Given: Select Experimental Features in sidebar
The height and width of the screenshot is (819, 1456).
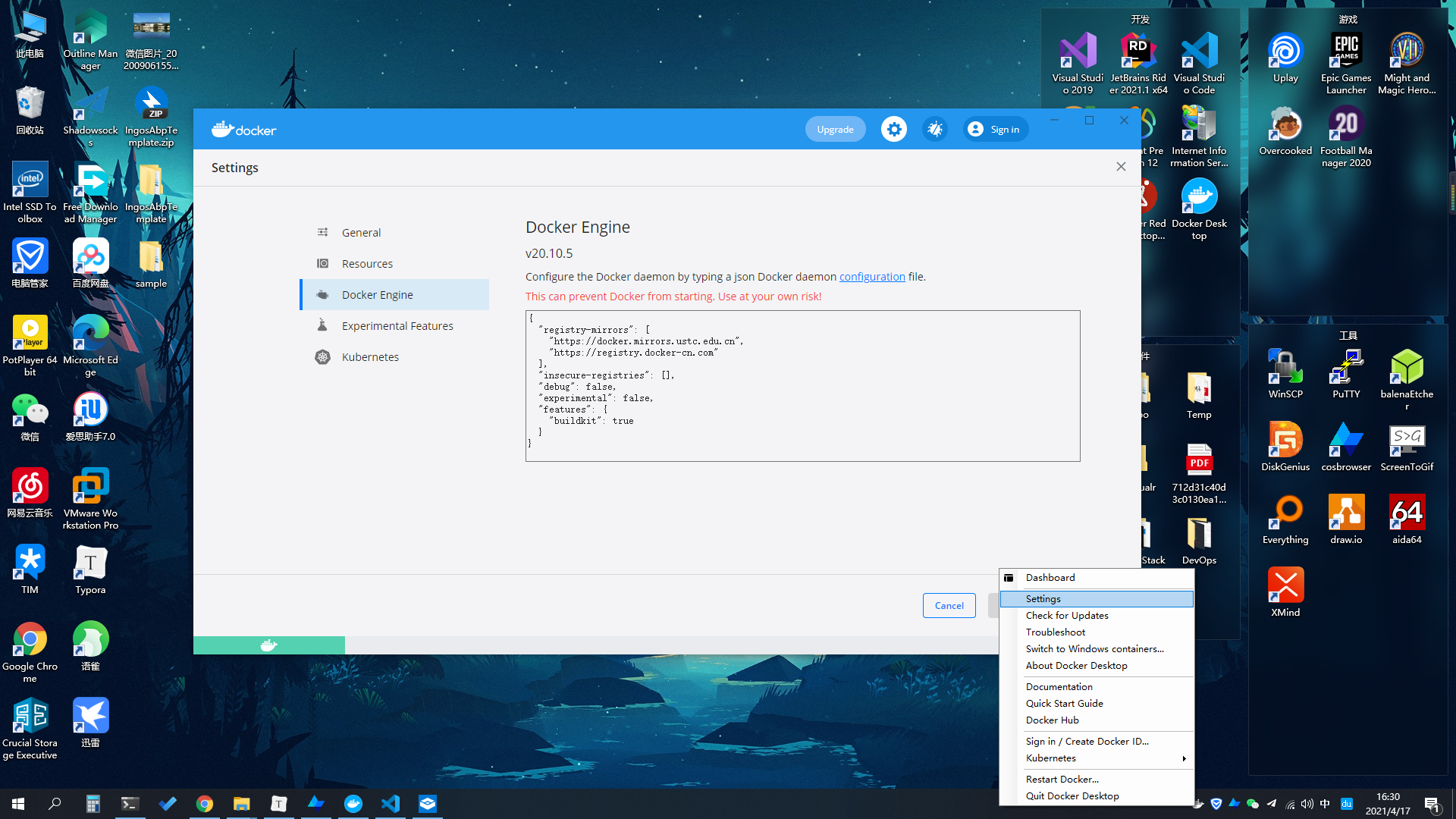Looking at the screenshot, I should (397, 326).
